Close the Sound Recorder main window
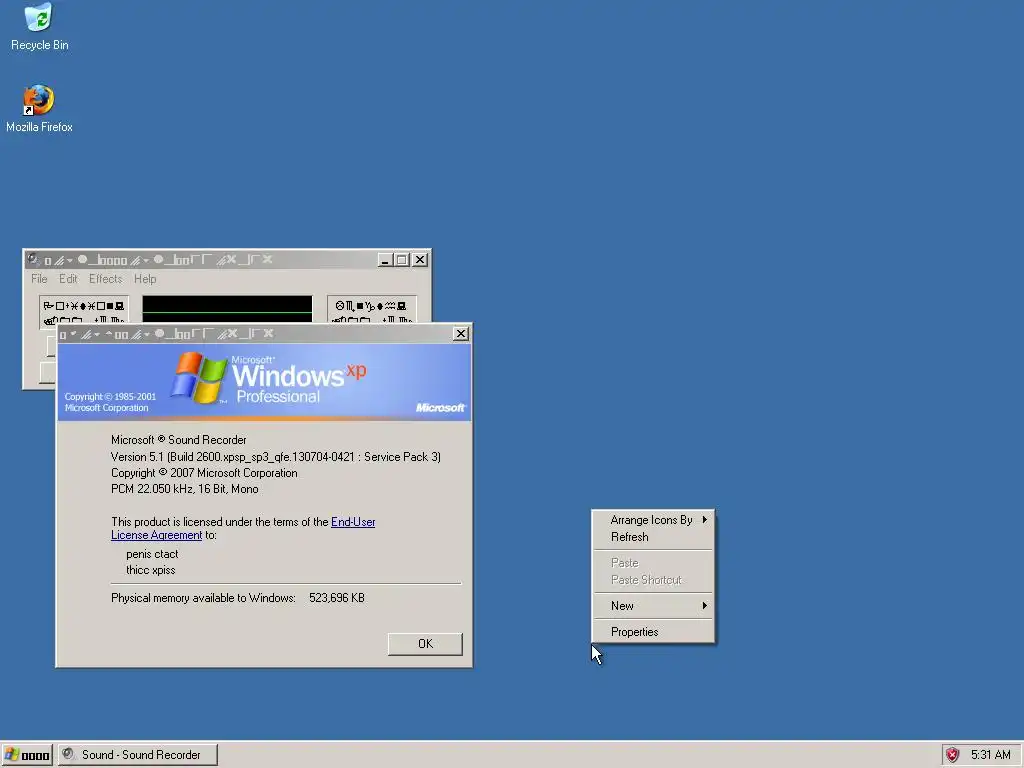 pos(420,260)
